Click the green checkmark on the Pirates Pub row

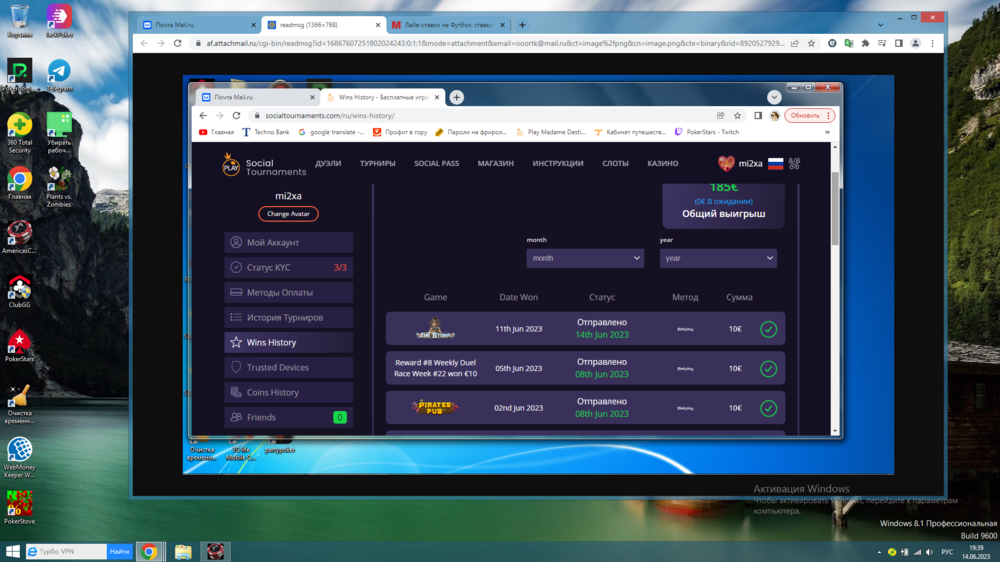[768, 408]
